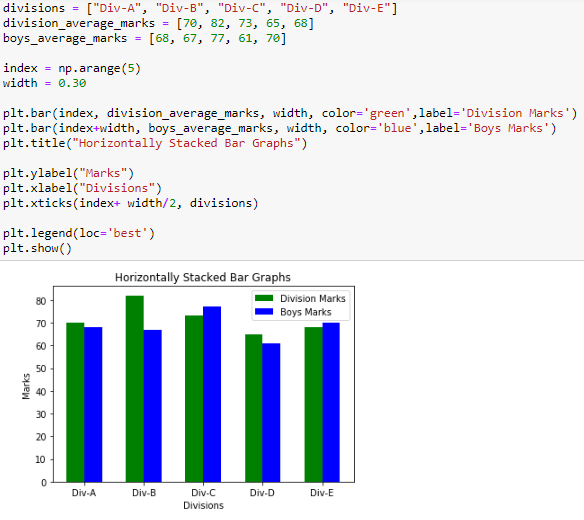Click the blue bar for Div-A
The image size is (584, 520).
pos(93,405)
